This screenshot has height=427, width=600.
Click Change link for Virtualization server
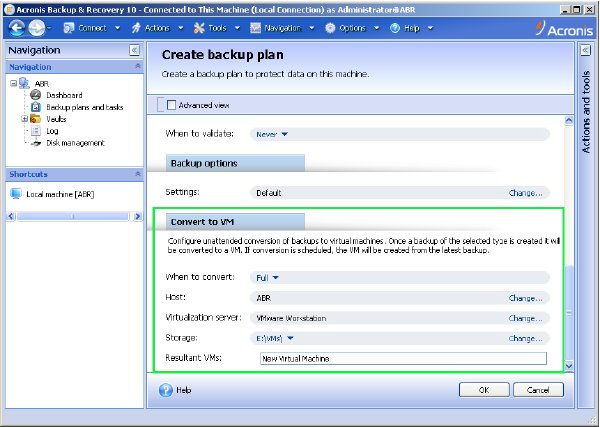(x=525, y=318)
